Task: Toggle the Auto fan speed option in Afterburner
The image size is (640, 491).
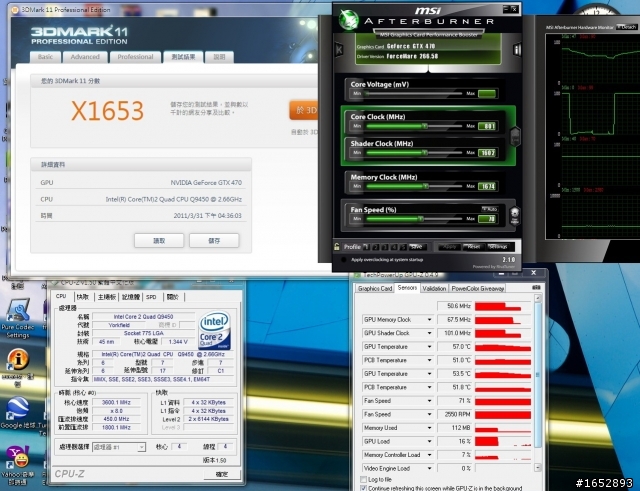Action: coord(490,209)
